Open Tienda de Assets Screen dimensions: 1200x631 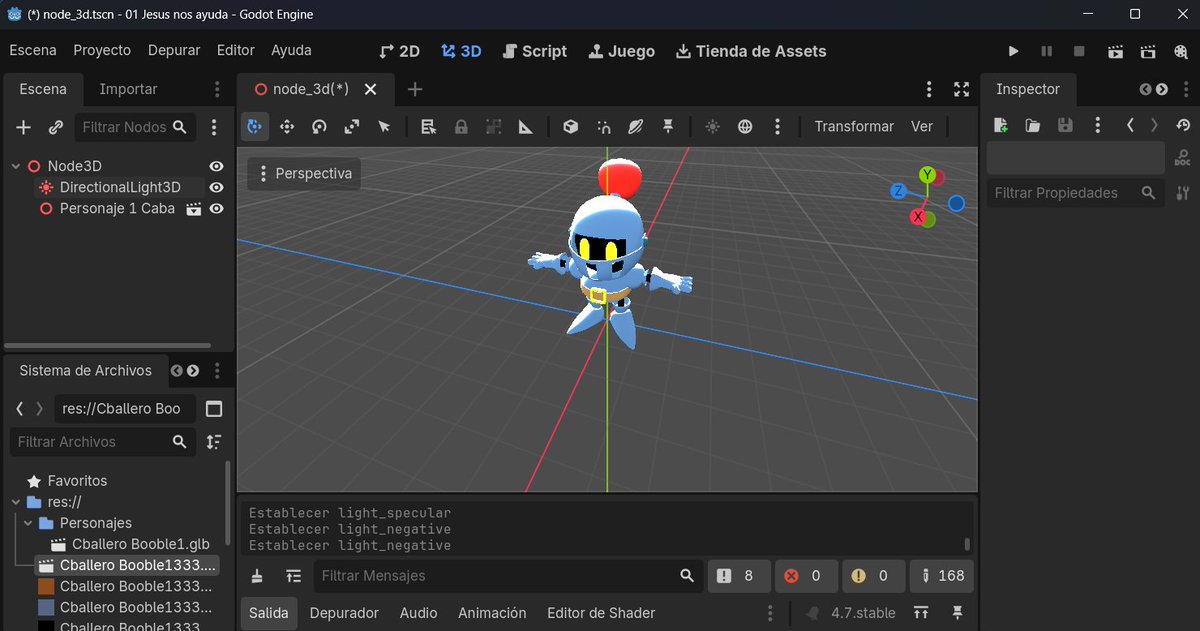pos(751,51)
